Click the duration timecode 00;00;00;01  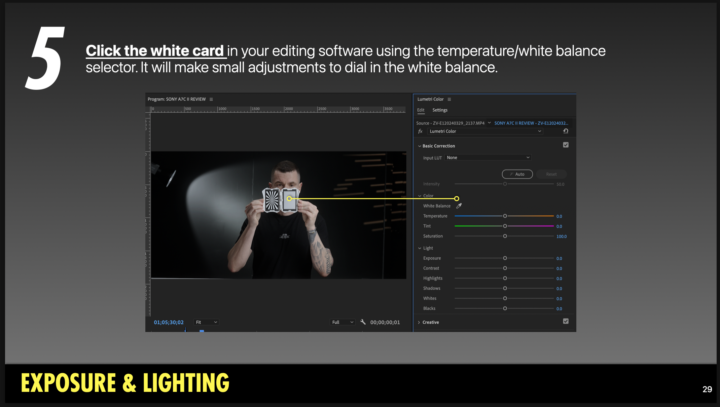point(385,322)
